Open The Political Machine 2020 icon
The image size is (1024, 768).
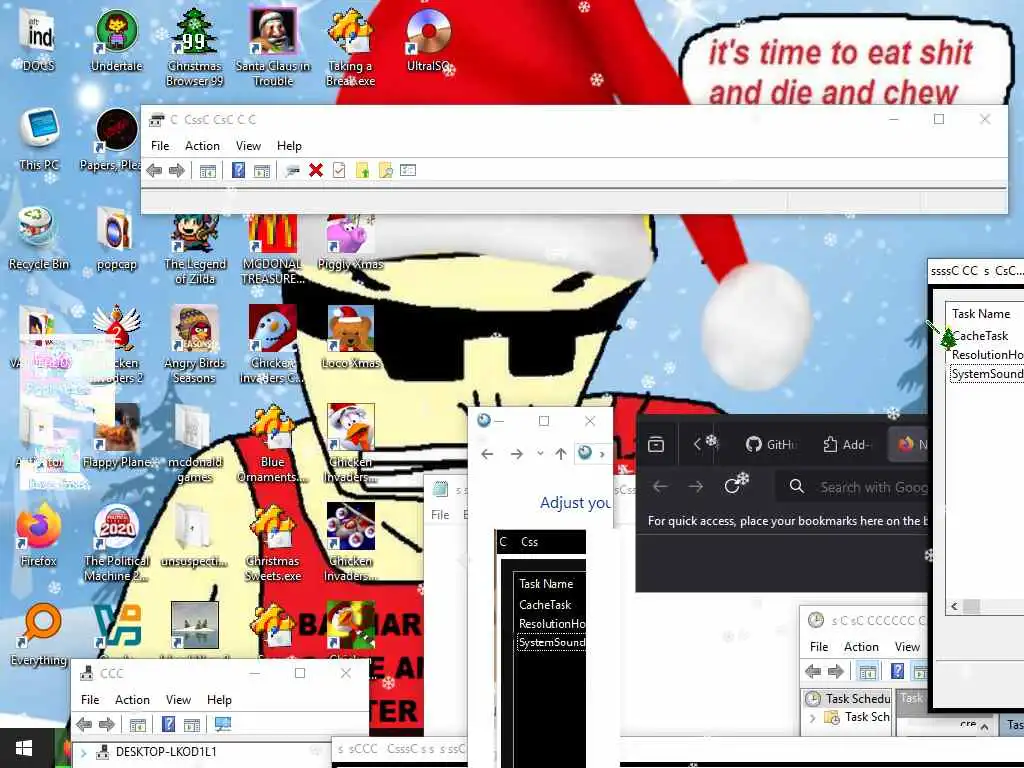116,543
